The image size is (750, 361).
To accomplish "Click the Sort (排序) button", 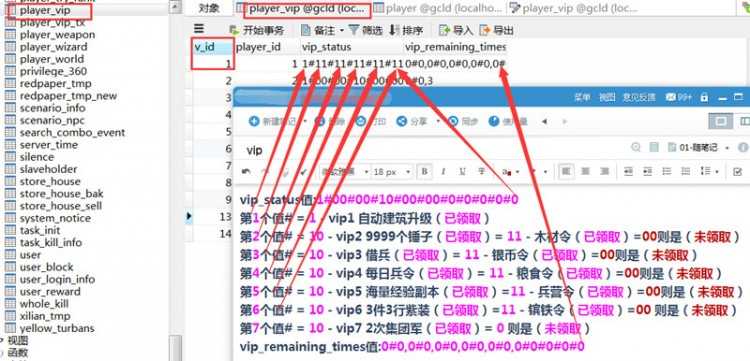I will (x=406, y=30).
